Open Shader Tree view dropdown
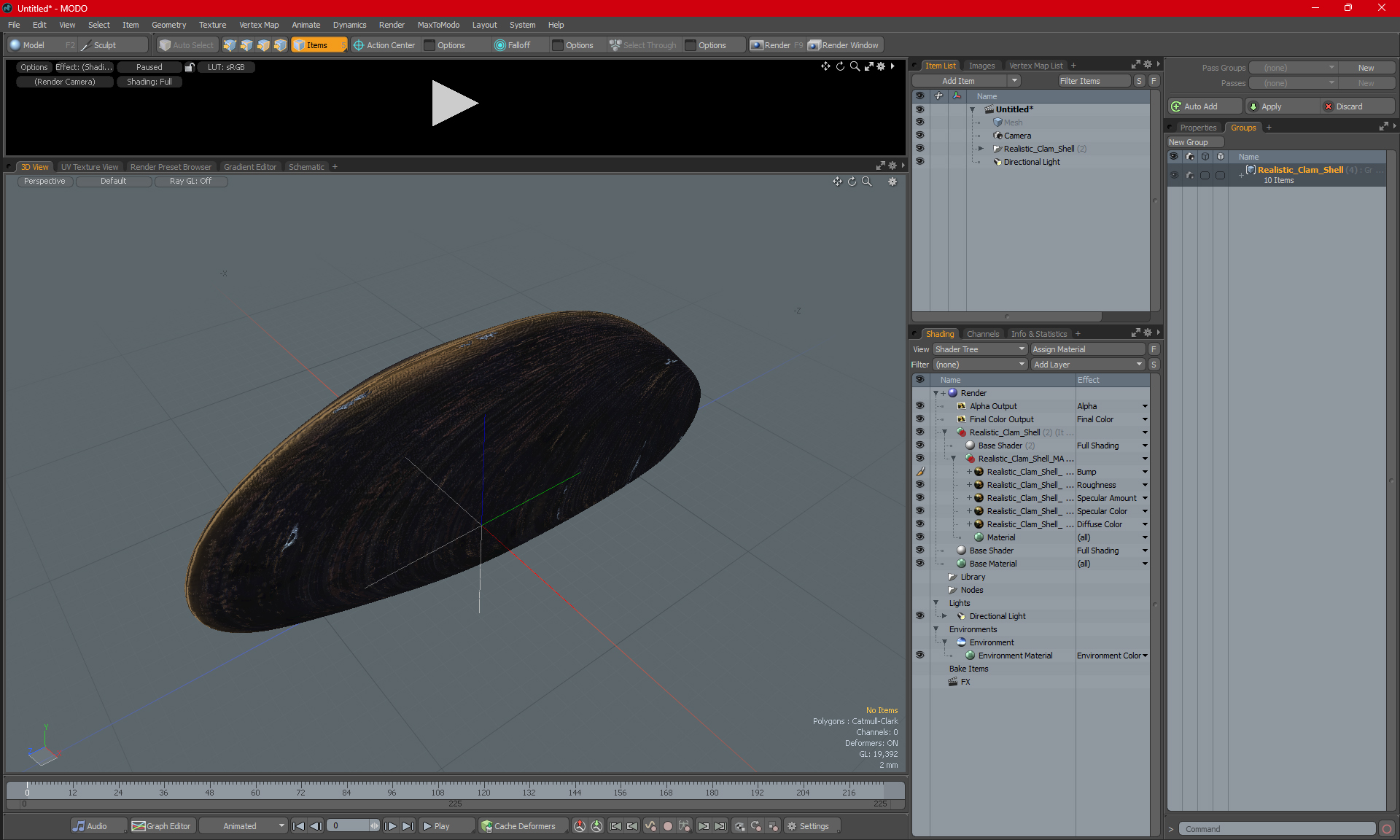 (980, 349)
